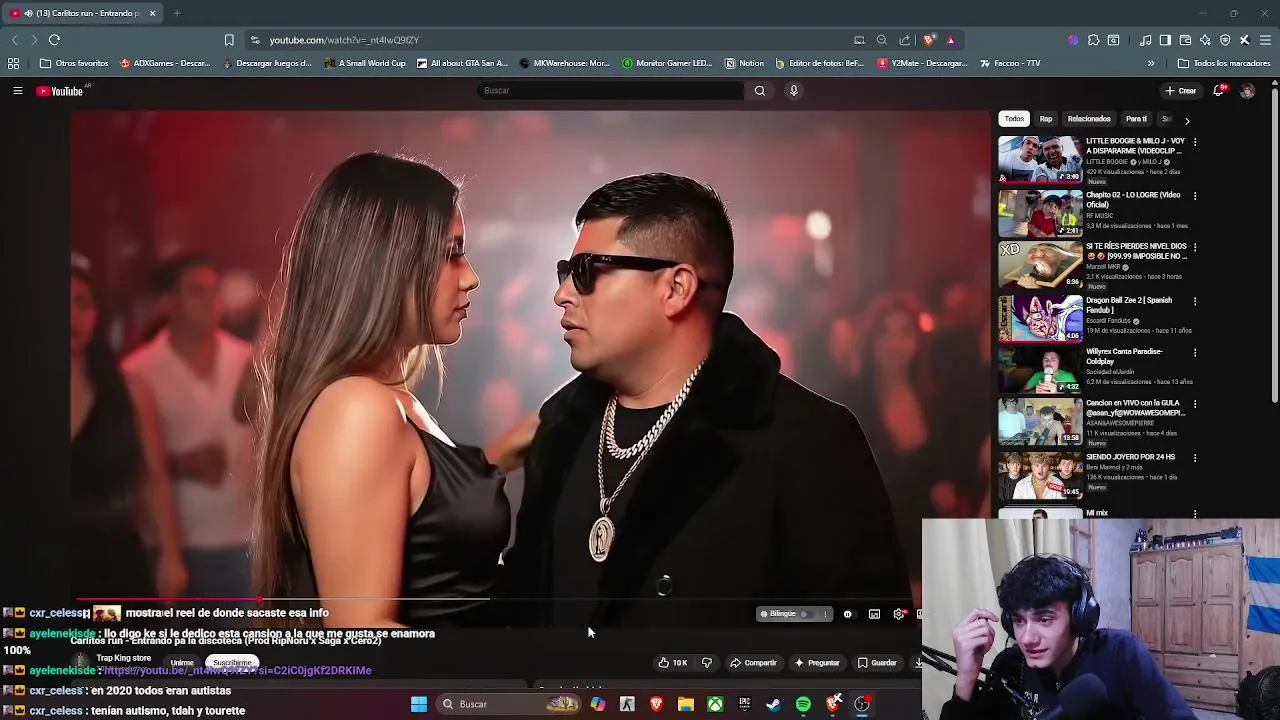1280x720 pixels.
Task: Select the Rap filter chip
Action: [1046, 119]
